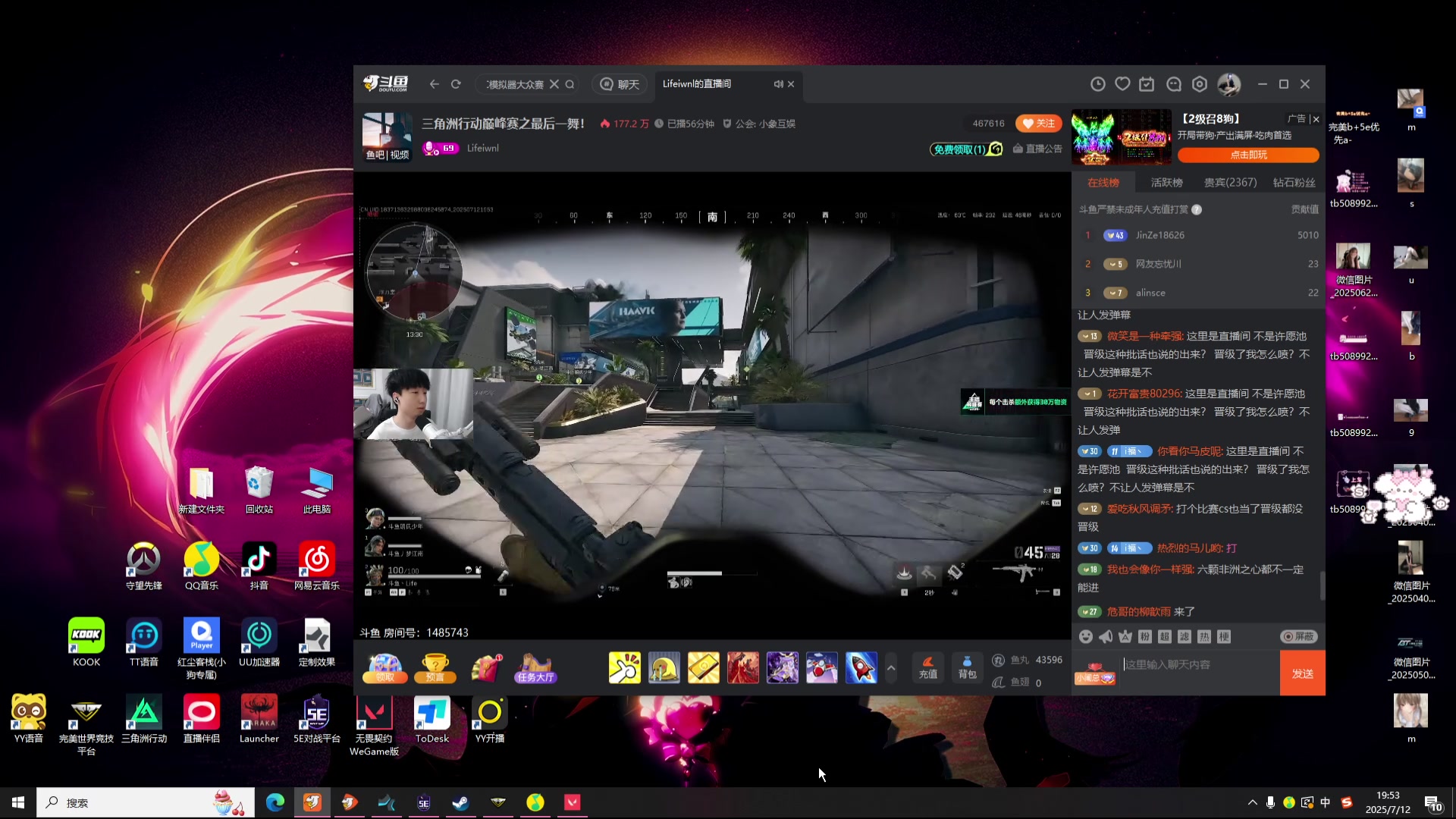The width and height of the screenshot is (1456, 819).
Task: Open the emoji picker in chat
Action: pyautogui.click(x=1086, y=636)
